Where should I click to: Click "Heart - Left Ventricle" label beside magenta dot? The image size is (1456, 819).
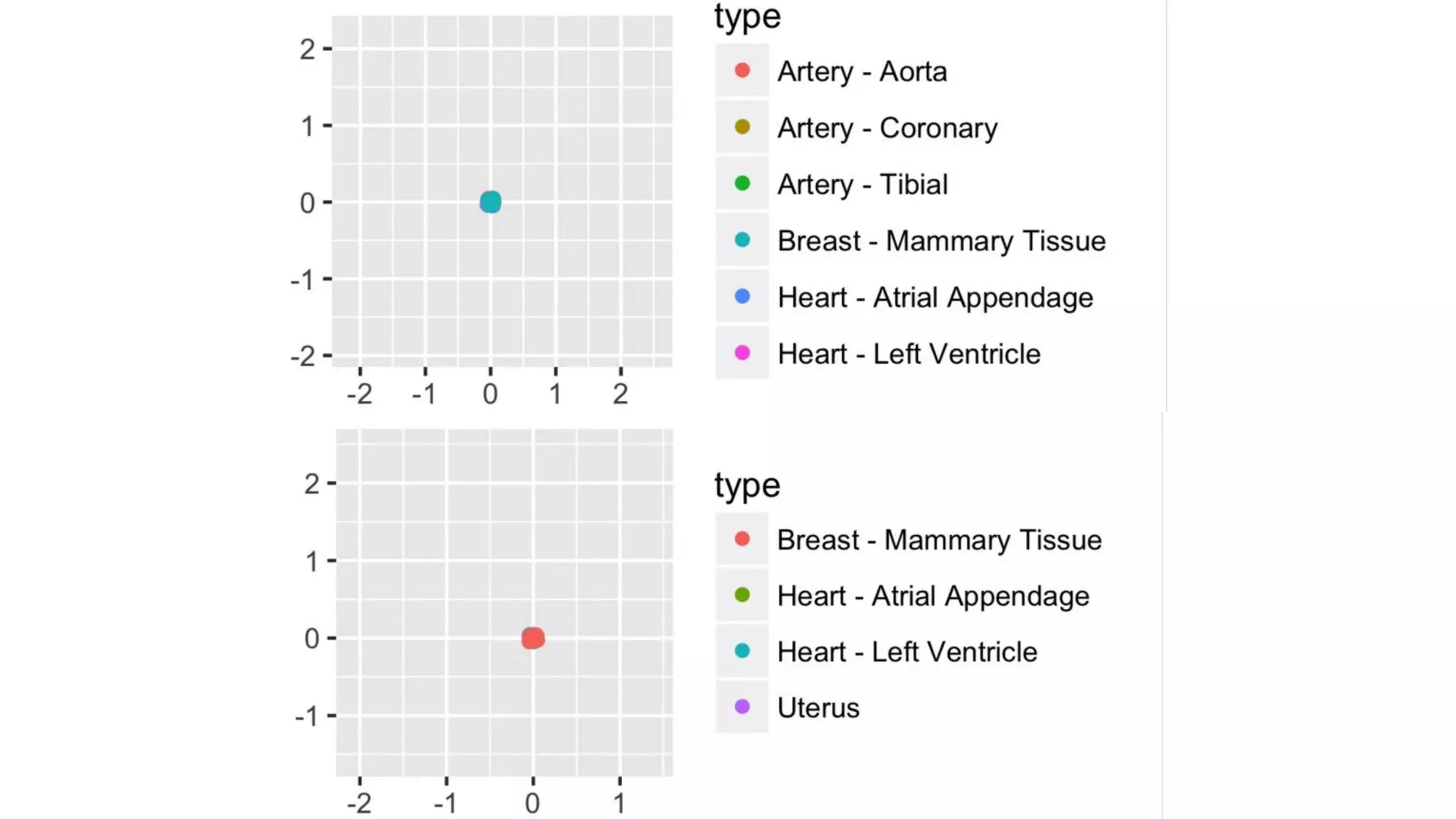tap(909, 354)
